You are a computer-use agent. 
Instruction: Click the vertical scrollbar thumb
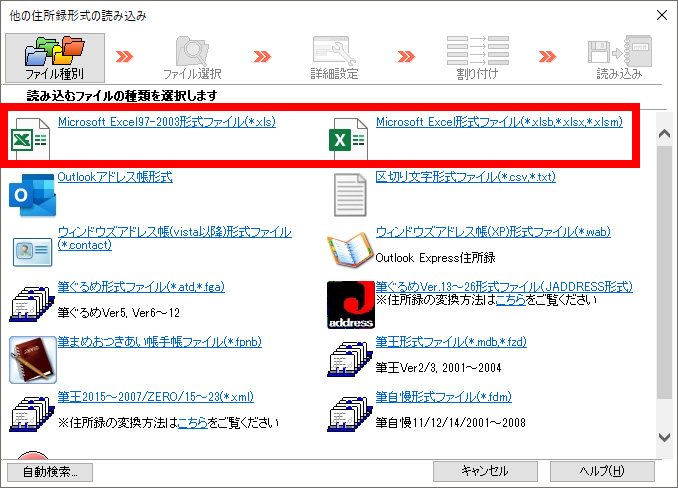click(664, 272)
